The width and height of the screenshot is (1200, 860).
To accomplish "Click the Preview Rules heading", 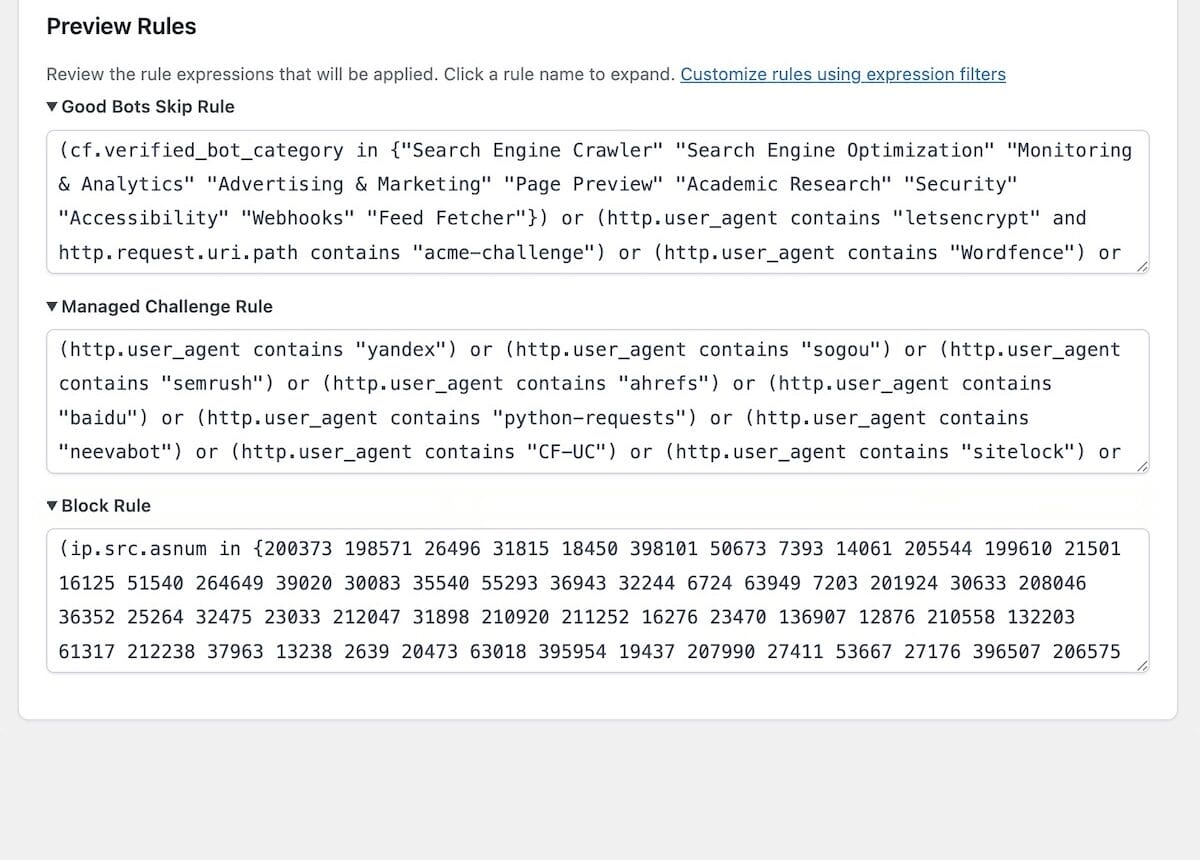I will point(121,27).
